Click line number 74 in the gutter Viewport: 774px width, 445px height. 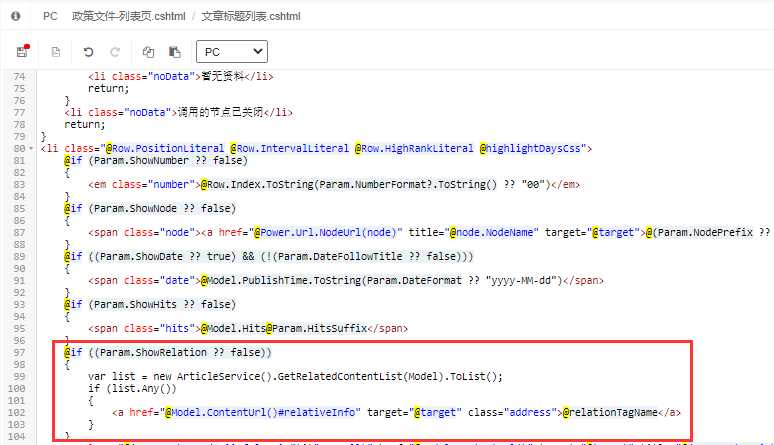18,76
